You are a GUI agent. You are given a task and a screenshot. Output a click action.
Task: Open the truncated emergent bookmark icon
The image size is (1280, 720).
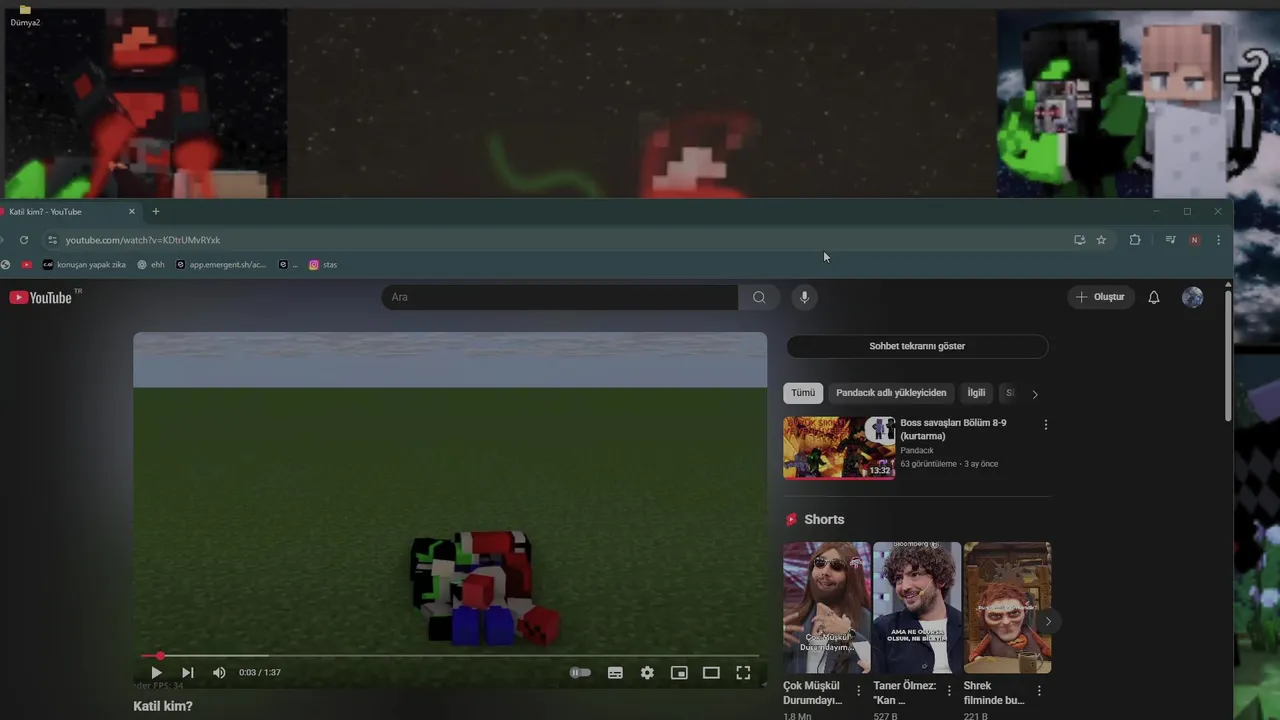(288, 265)
